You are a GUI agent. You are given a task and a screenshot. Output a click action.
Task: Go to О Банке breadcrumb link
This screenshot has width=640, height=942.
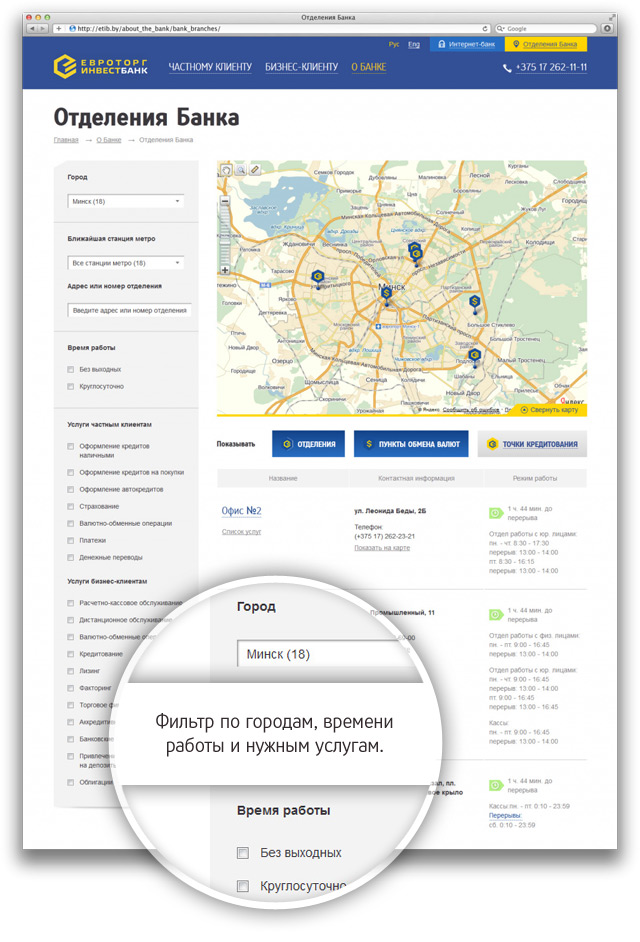(x=109, y=140)
